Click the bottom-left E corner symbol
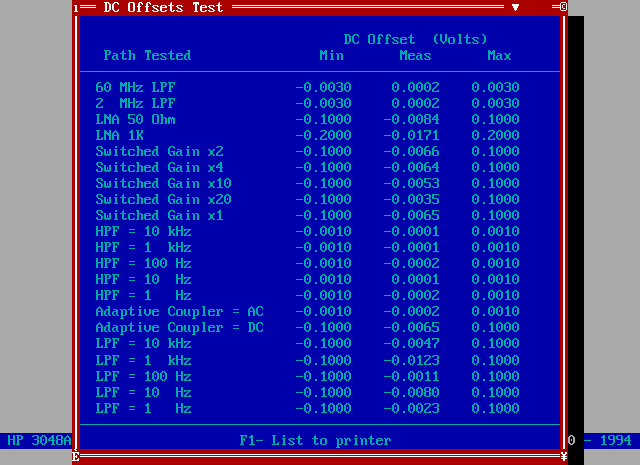 point(76,456)
